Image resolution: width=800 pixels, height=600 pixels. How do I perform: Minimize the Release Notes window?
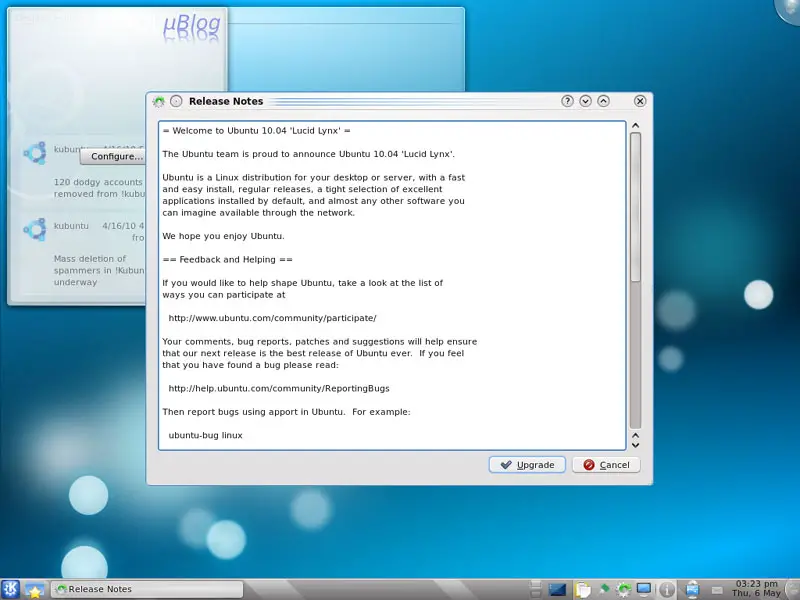[x=585, y=101]
